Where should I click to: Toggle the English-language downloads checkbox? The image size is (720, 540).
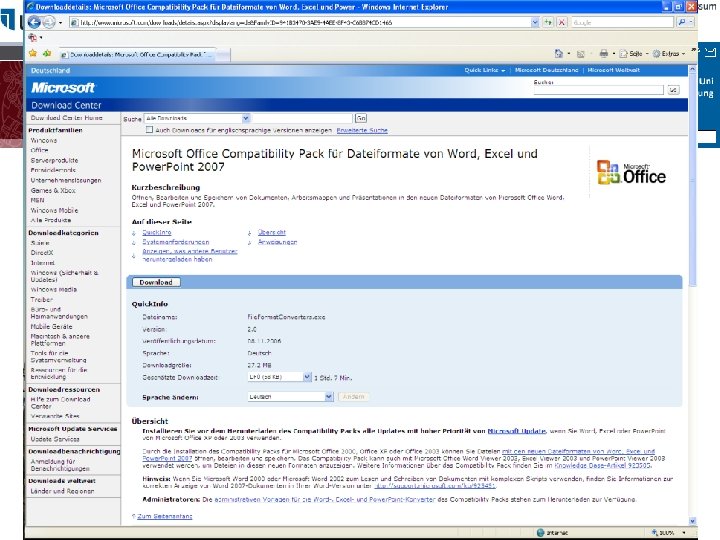pos(149,130)
